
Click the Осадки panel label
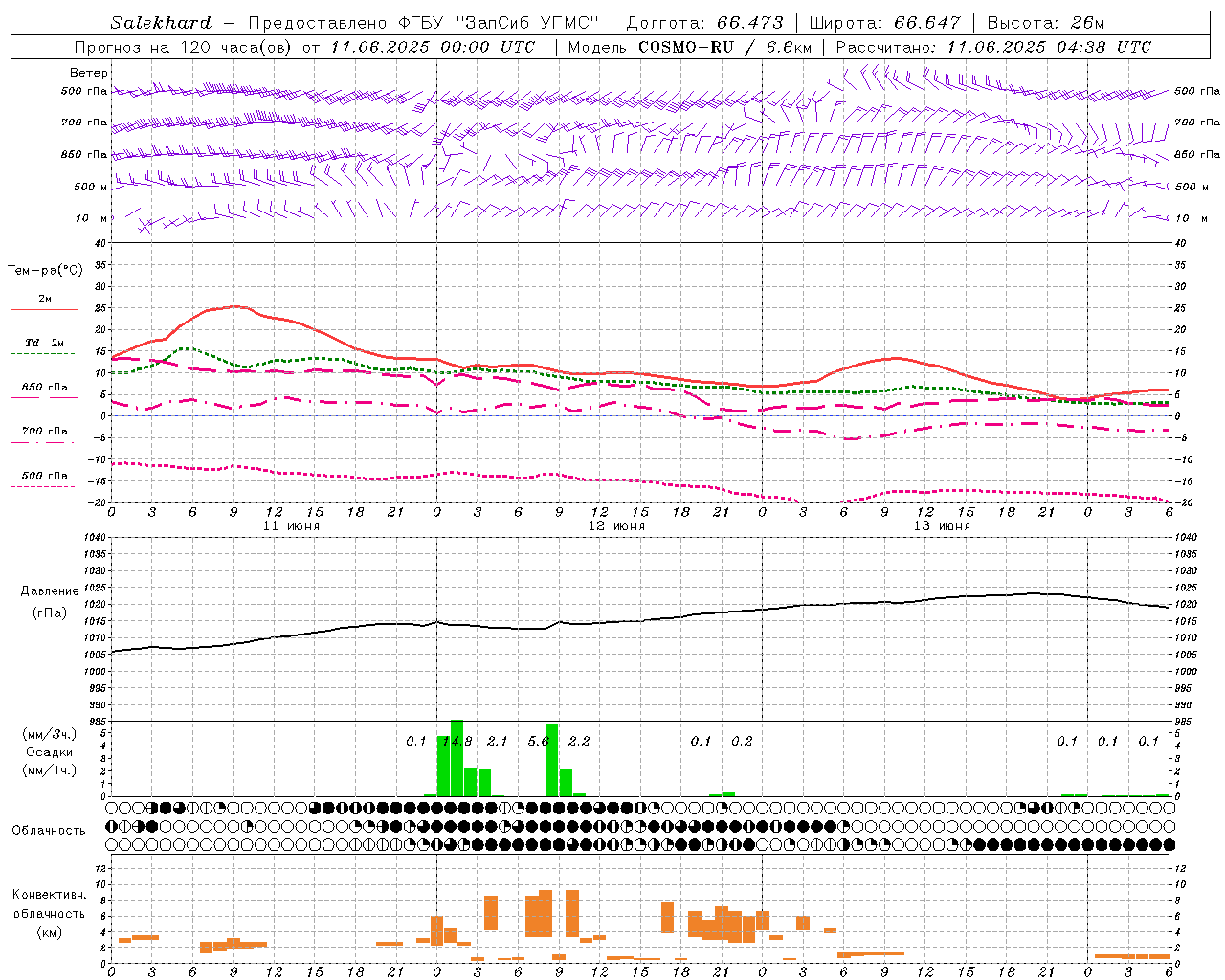click(49, 752)
